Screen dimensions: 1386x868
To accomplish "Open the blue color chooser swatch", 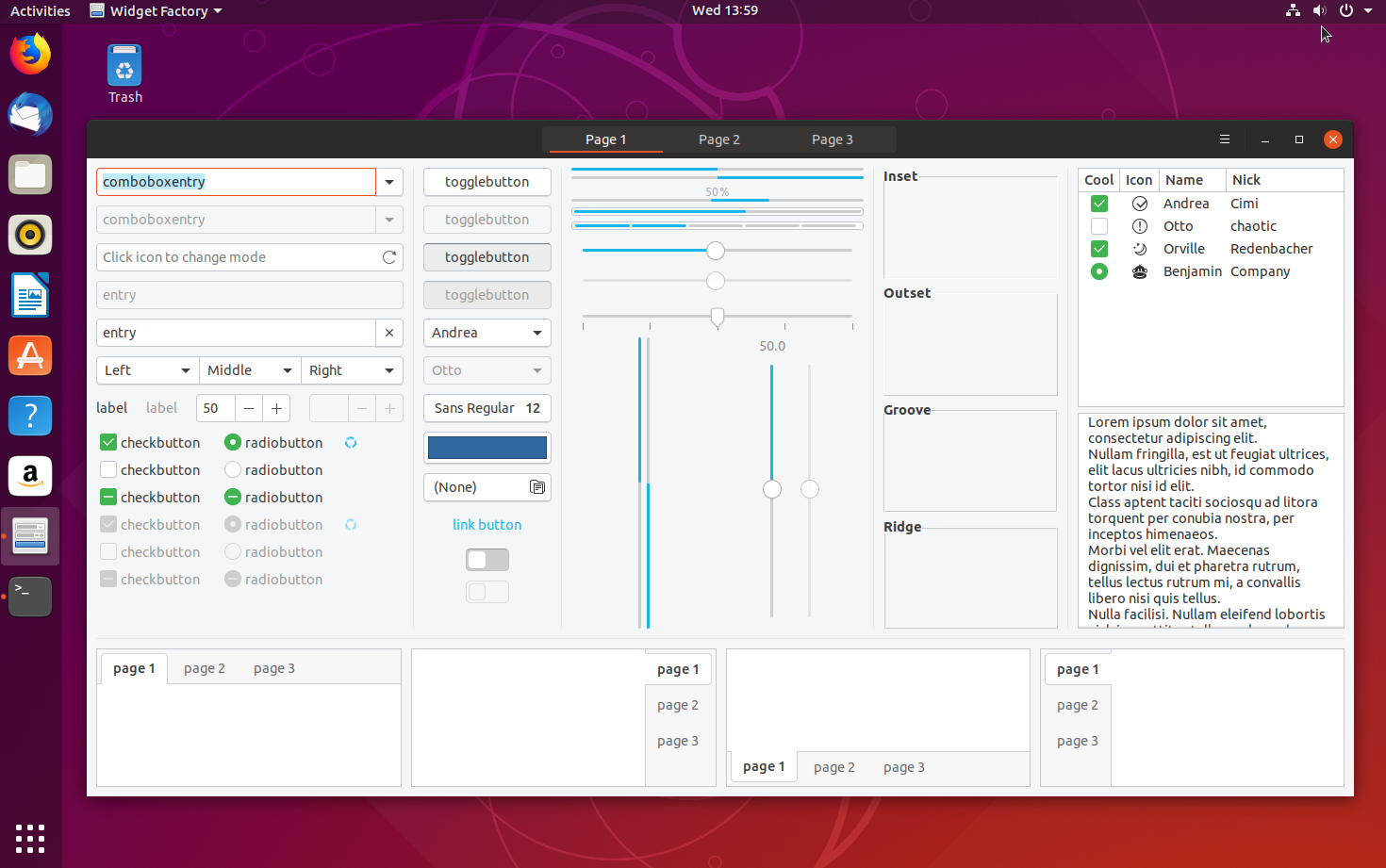I will coord(487,448).
